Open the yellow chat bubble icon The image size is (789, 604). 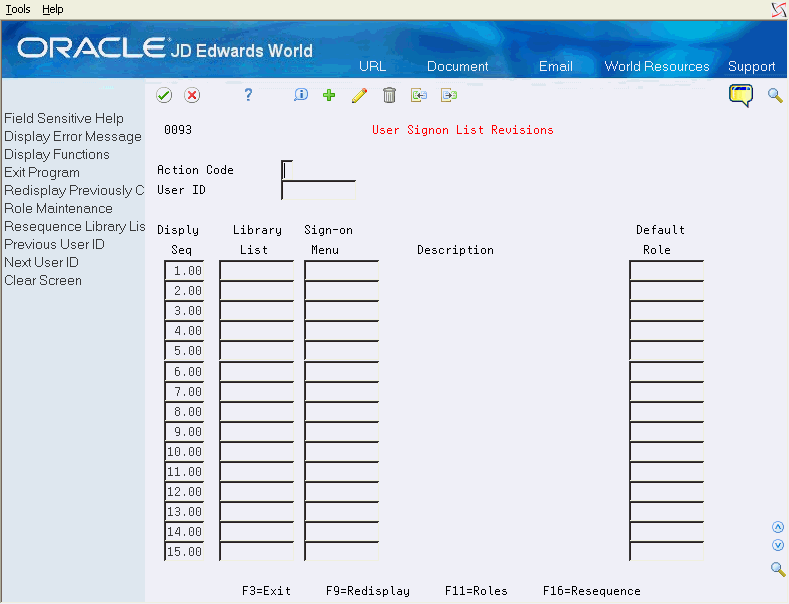click(741, 96)
